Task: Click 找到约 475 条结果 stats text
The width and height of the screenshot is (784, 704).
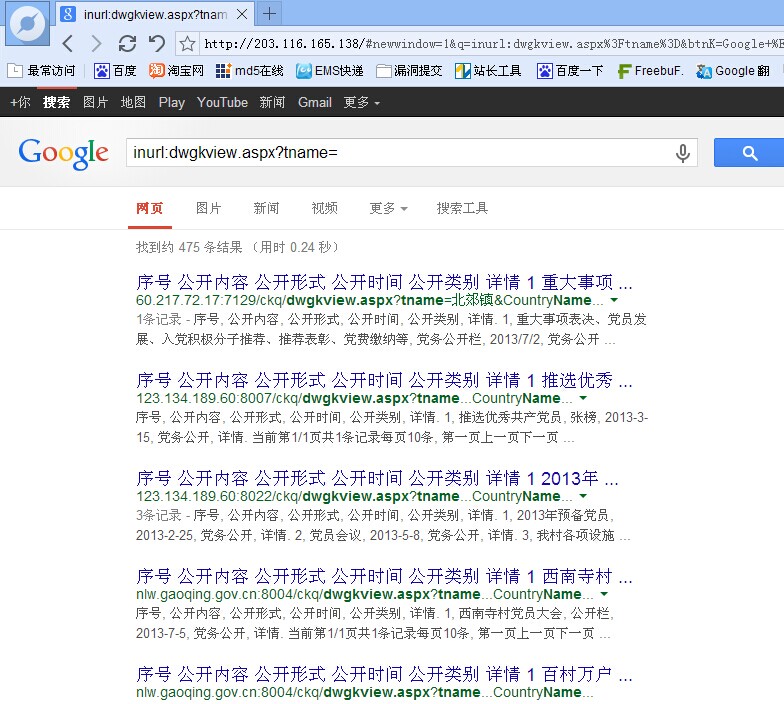Action: point(238,247)
